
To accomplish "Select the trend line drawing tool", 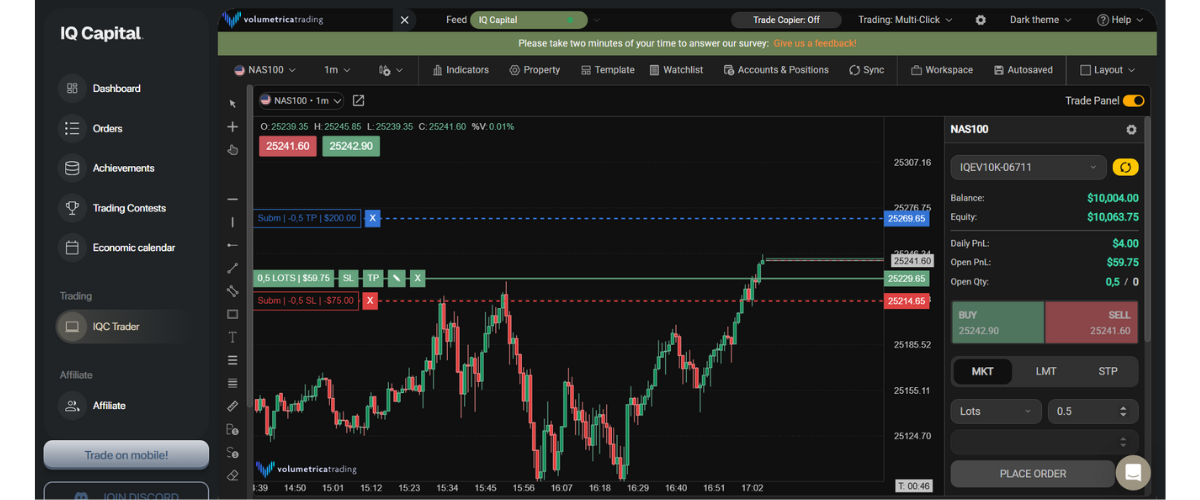I will click(232, 268).
